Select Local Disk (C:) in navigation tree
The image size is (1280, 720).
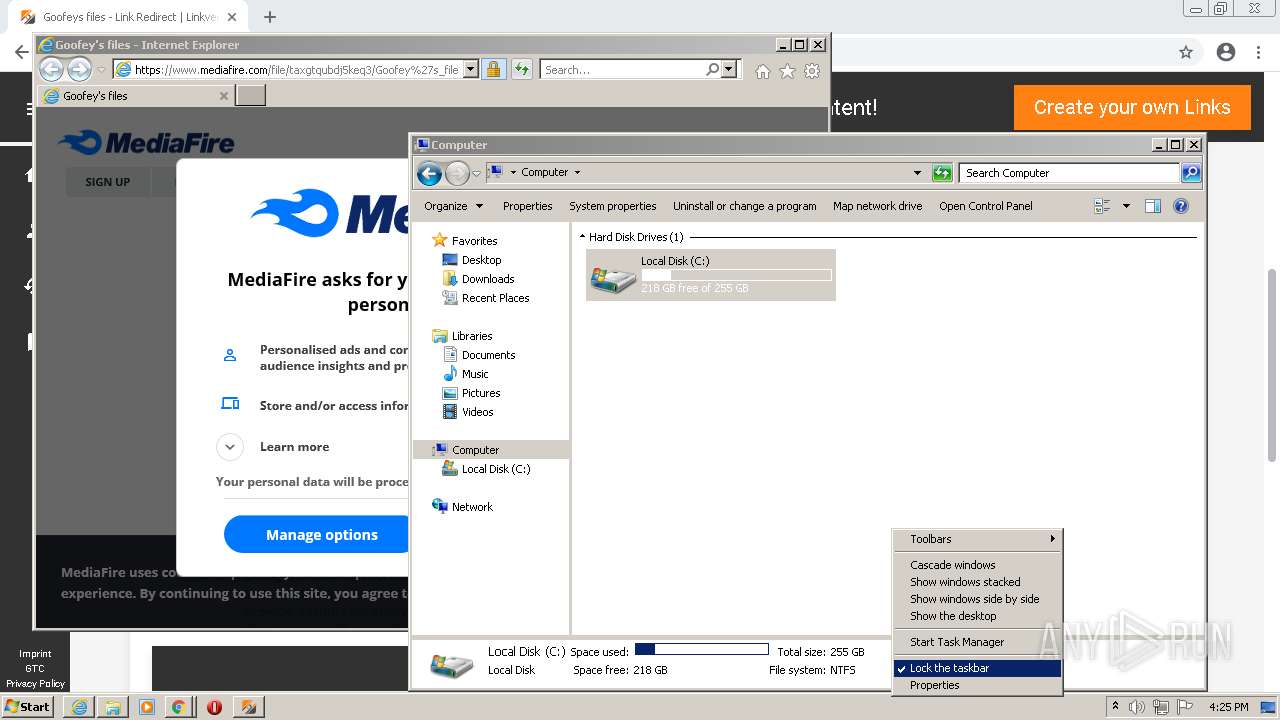click(496, 469)
